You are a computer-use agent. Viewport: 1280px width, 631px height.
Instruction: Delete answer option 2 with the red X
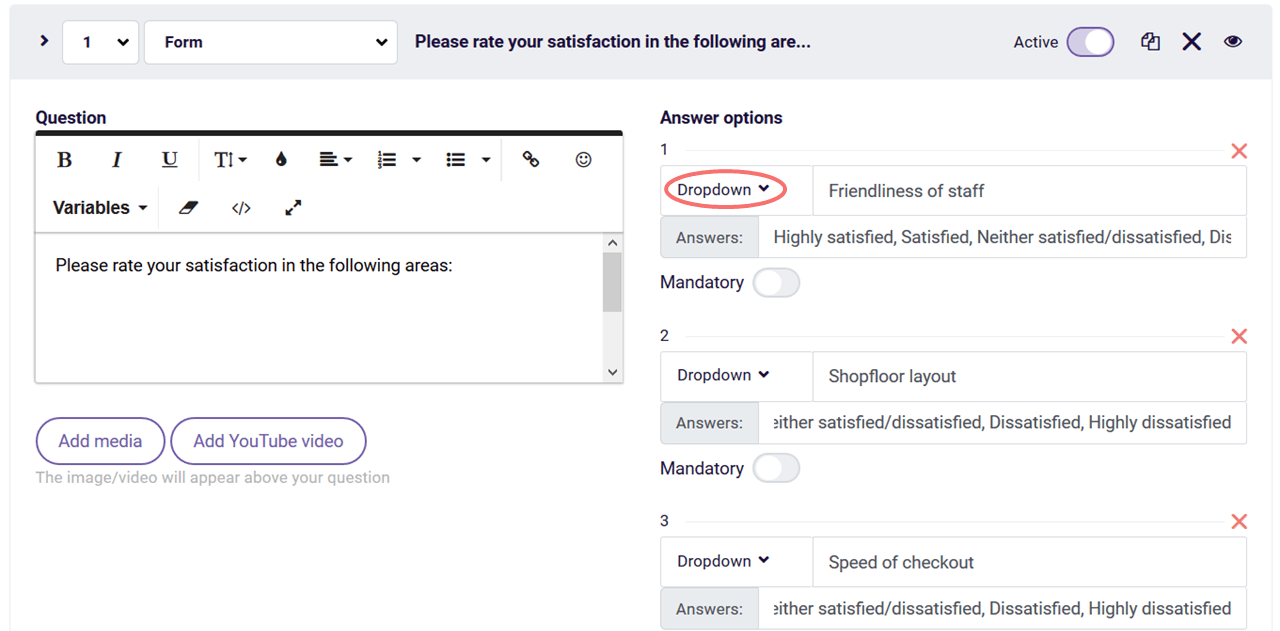click(1239, 336)
